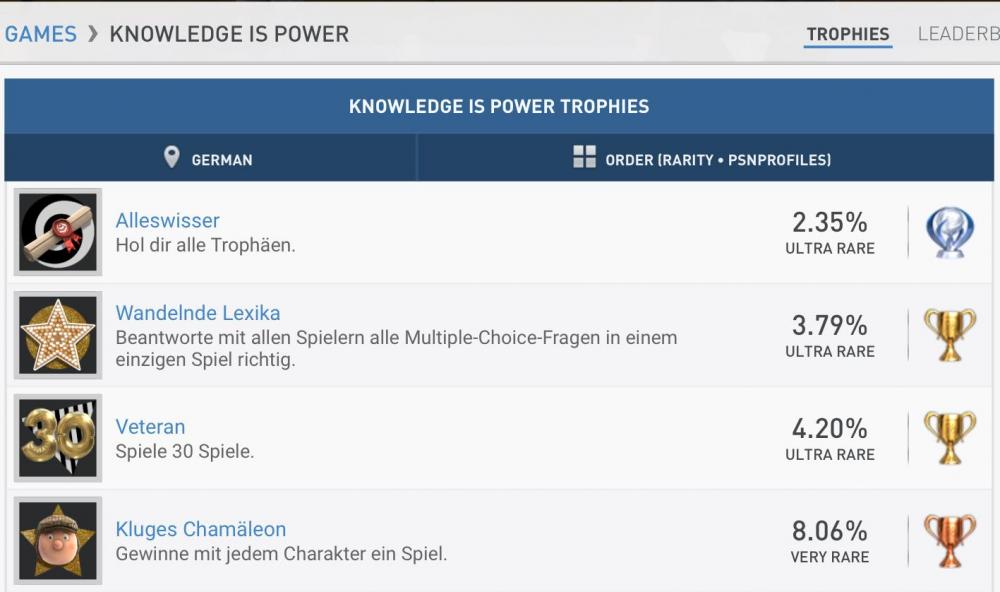This screenshot has width=1000, height=592.
Task: Click the gold trophy icon for Wandelnde Lexika
Action: (949, 335)
